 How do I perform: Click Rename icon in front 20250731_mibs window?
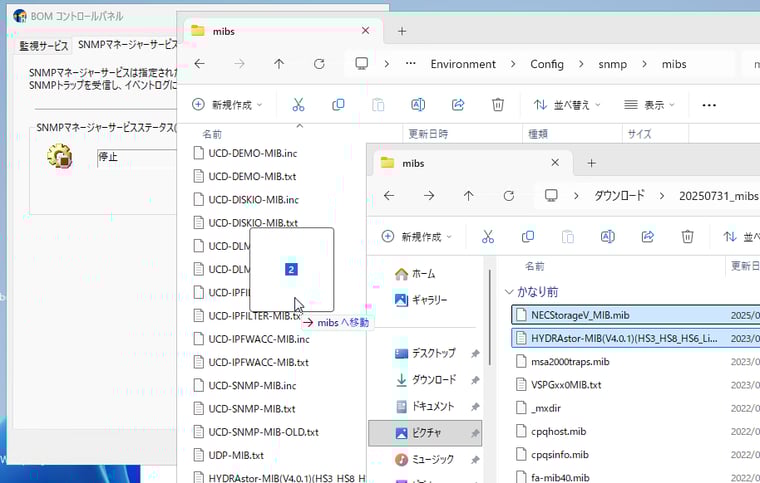(607, 236)
